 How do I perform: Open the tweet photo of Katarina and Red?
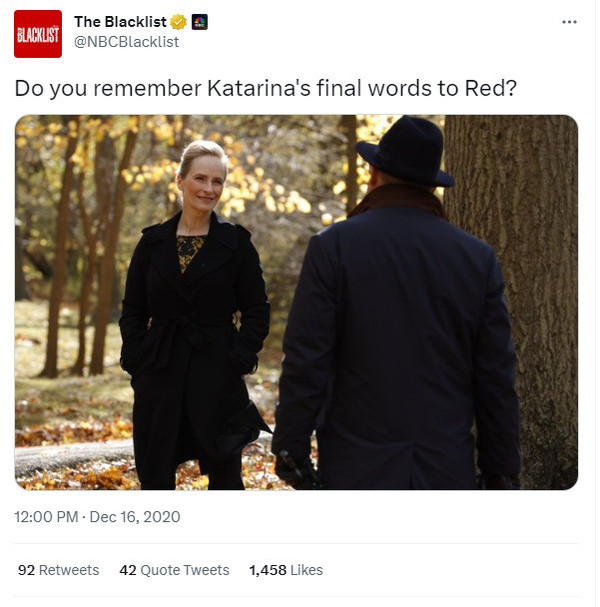coord(296,302)
